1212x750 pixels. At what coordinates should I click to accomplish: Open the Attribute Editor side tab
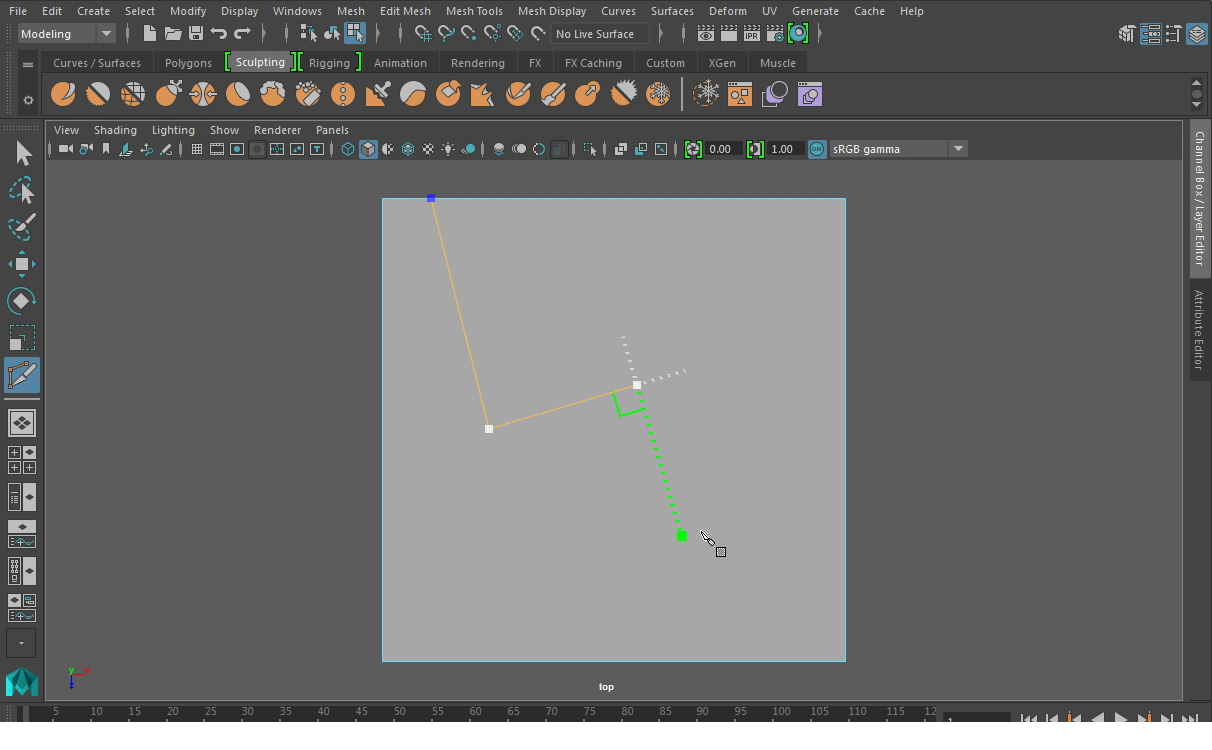tap(1200, 329)
